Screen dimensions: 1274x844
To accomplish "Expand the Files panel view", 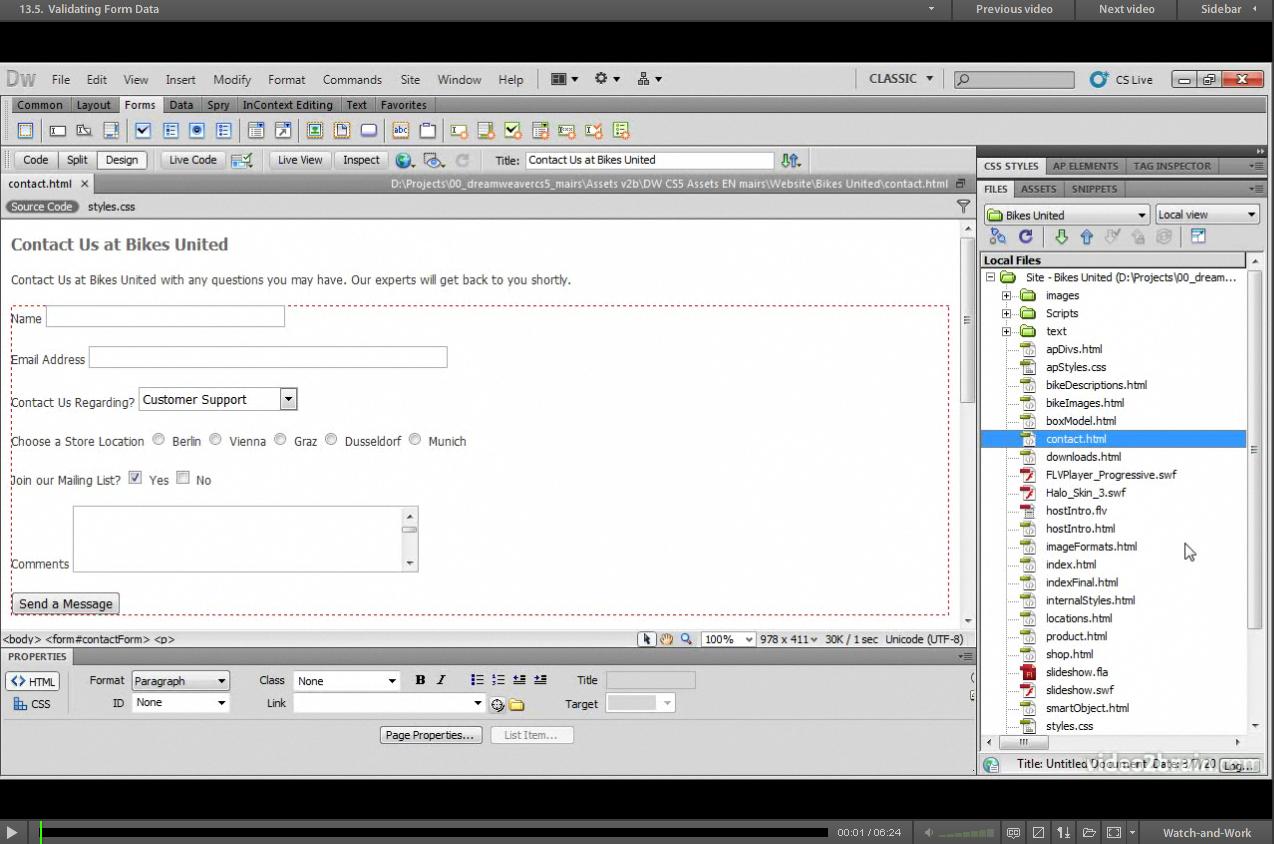I will (1198, 236).
